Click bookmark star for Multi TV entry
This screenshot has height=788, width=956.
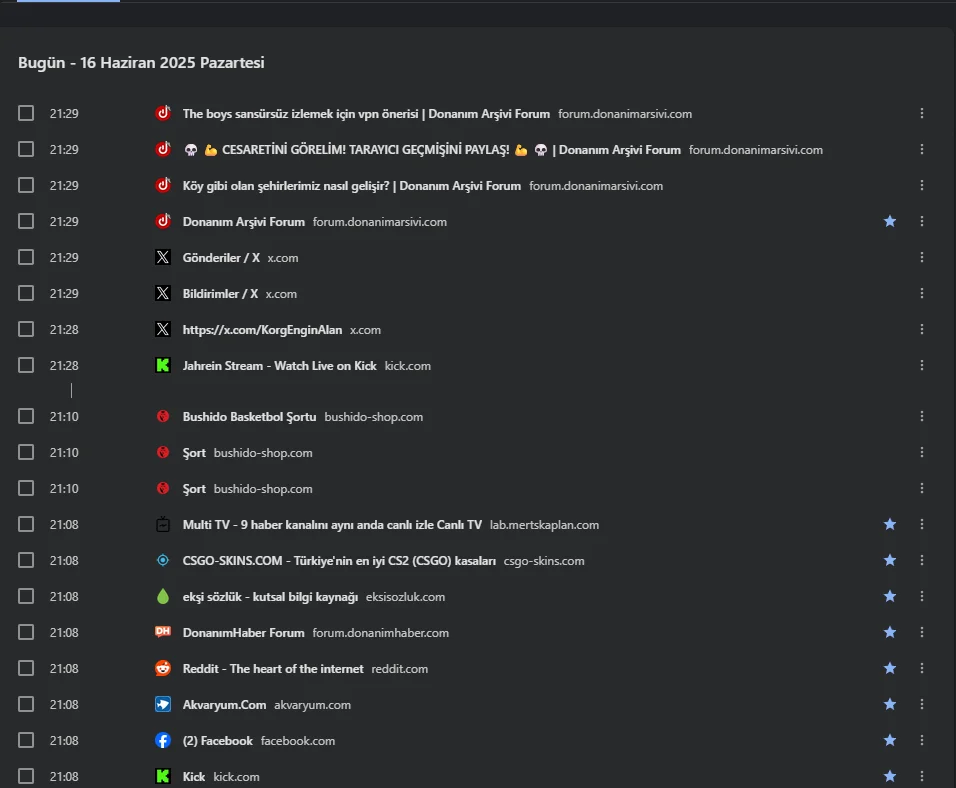pyautogui.click(x=890, y=525)
